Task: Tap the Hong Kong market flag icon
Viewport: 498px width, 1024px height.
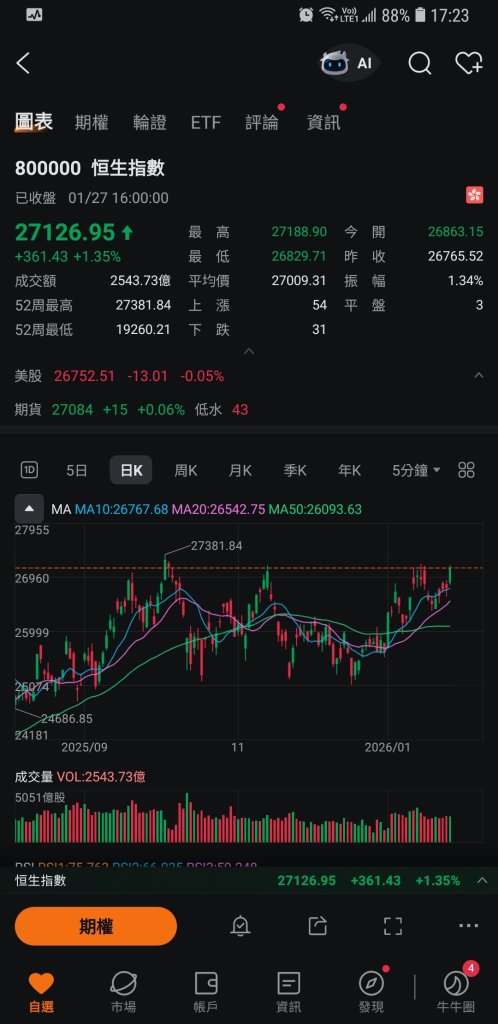Action: (475, 195)
